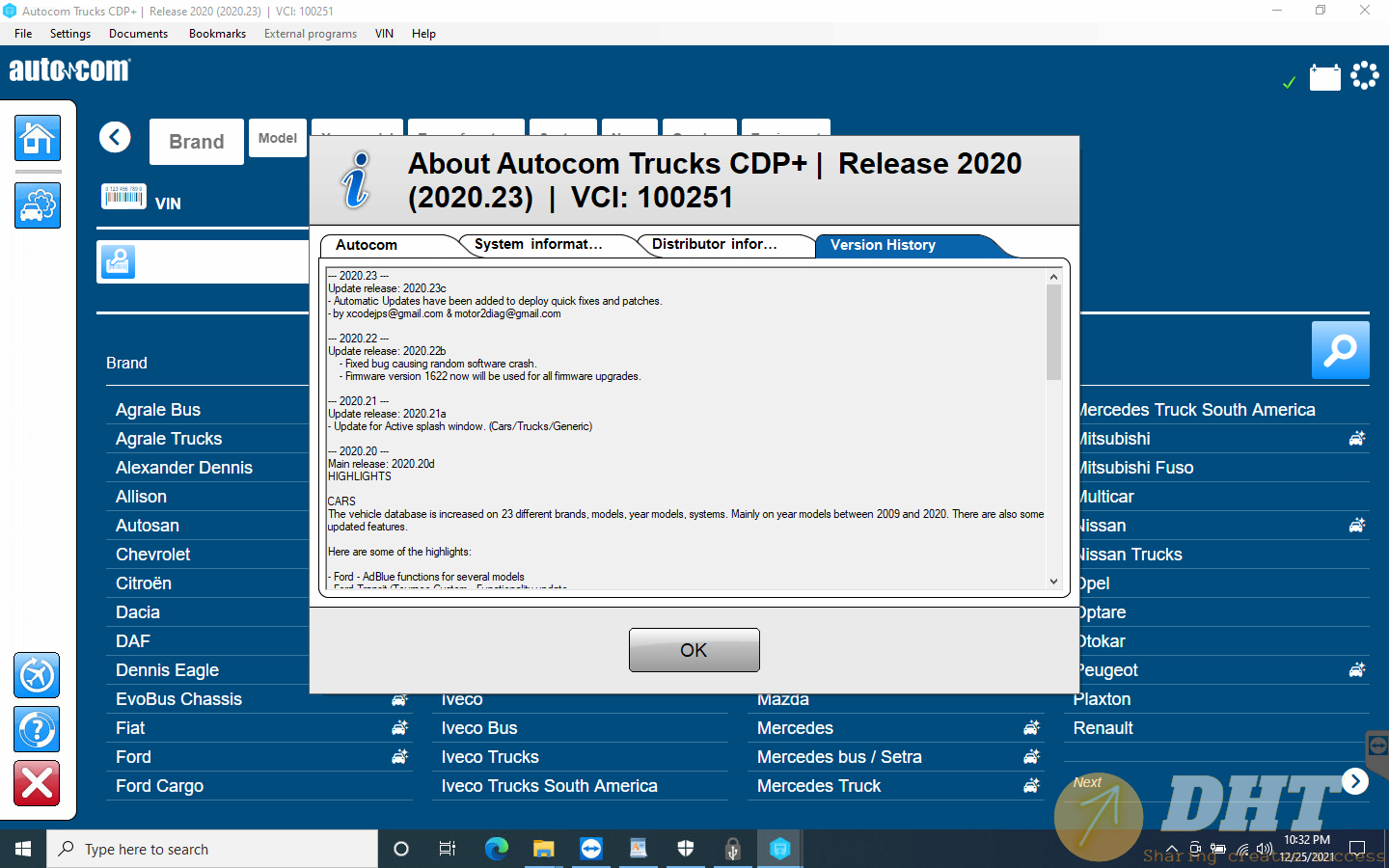Screen dimensions: 1389x868
Task: Open Microsoft Edge from the taskbar
Action: (497, 849)
